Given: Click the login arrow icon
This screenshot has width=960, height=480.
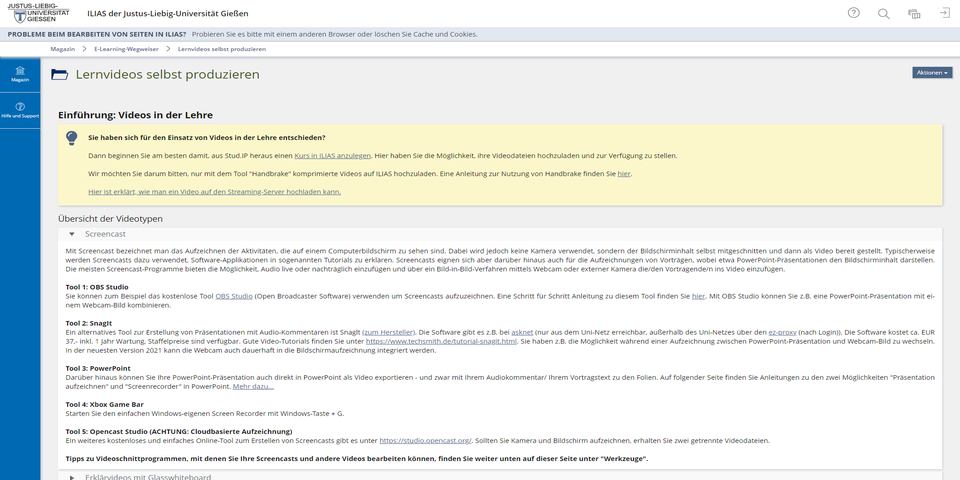Looking at the screenshot, I should (945, 13).
